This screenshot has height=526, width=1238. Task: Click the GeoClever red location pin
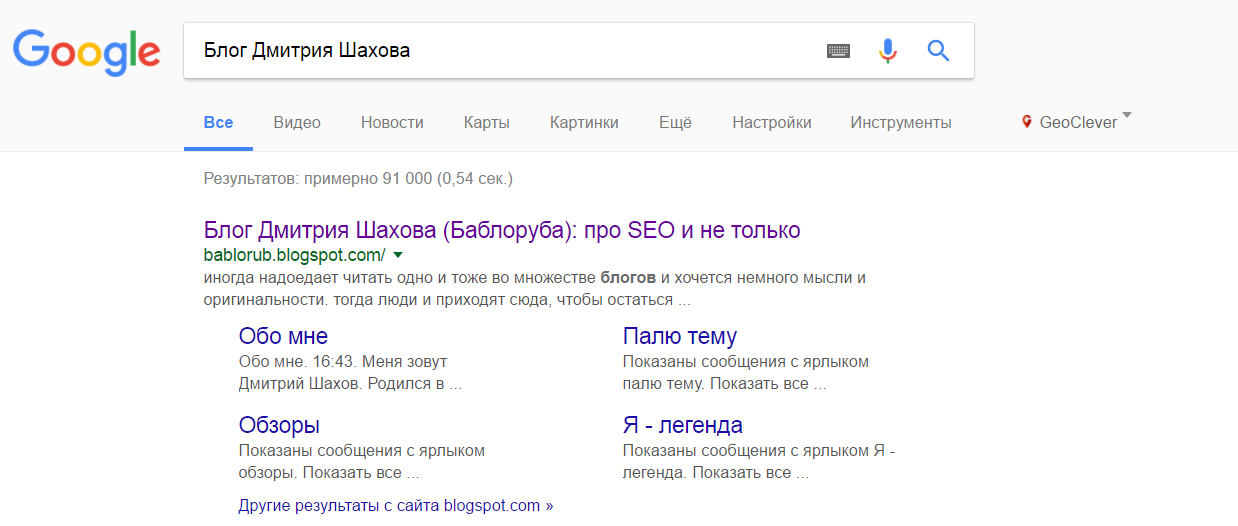[x=1026, y=122]
